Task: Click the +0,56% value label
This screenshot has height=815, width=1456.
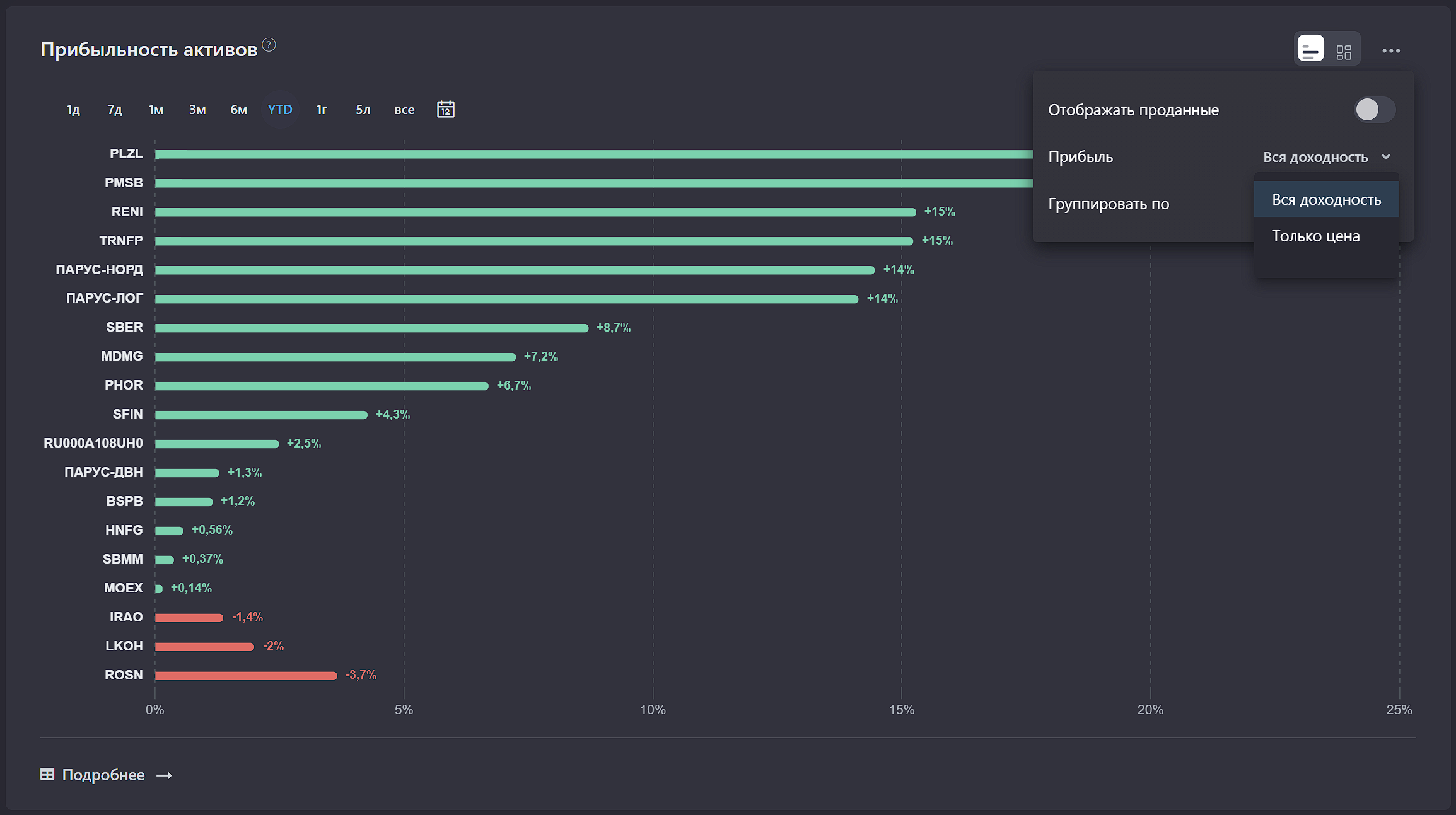Action: (x=212, y=530)
